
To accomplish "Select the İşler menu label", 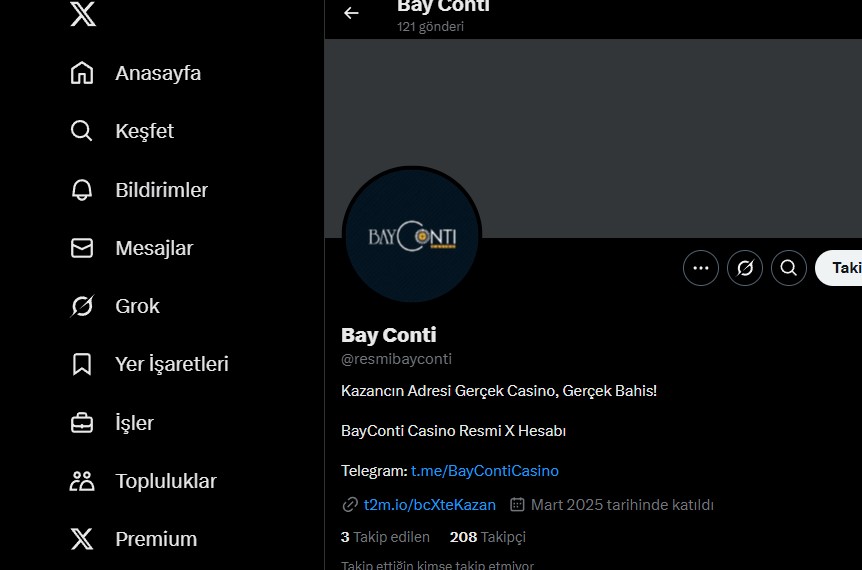I will [x=135, y=423].
